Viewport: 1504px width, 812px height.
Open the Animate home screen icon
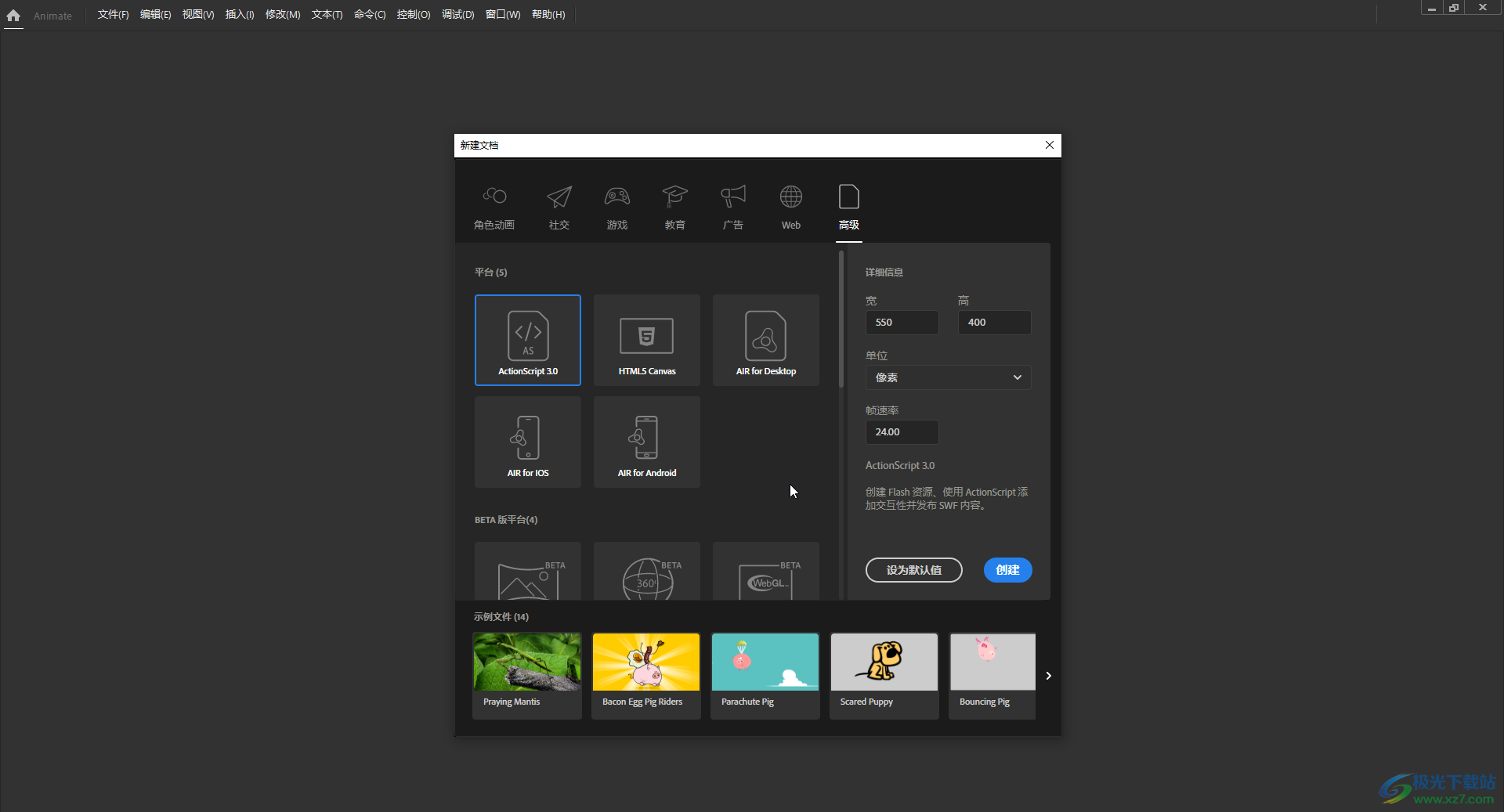13,16
